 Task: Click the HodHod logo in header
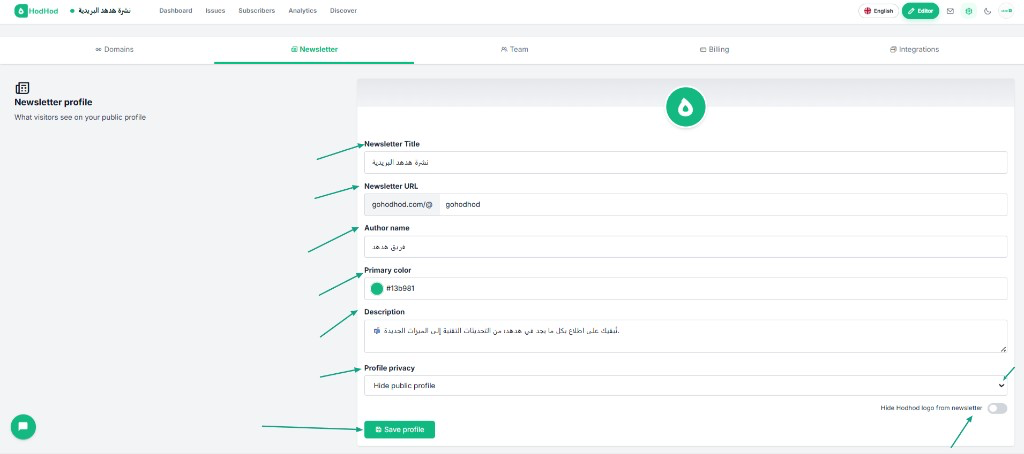click(x=36, y=11)
